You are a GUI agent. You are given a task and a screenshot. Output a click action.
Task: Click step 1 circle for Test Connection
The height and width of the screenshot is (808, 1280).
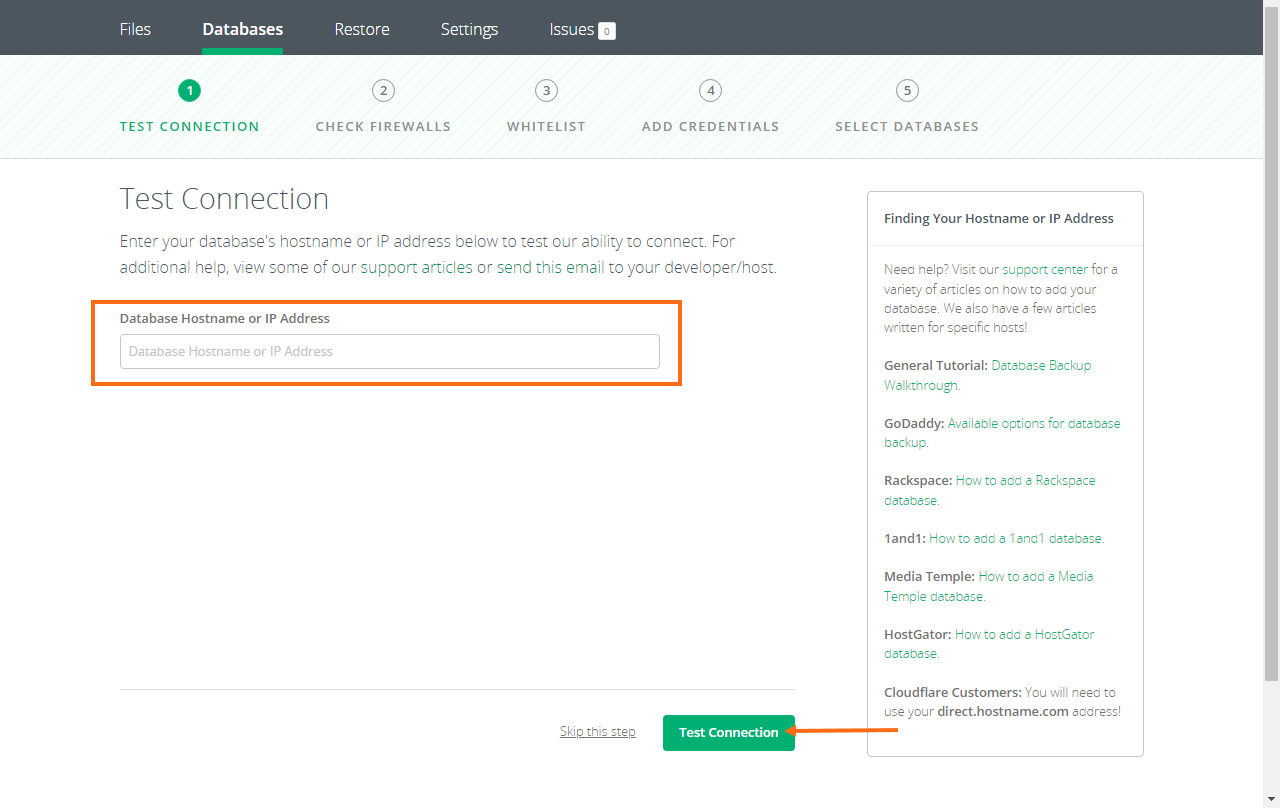coord(189,91)
